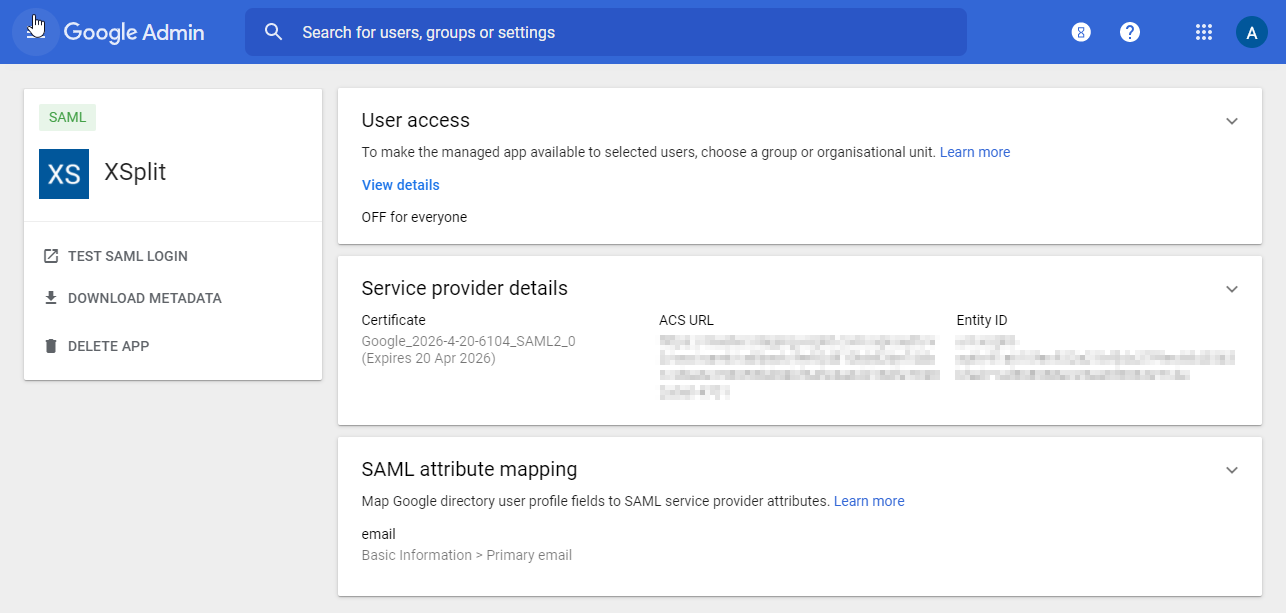Focus the search users, groups or settings field
Viewport: 1286px width, 613px height.
[605, 32]
